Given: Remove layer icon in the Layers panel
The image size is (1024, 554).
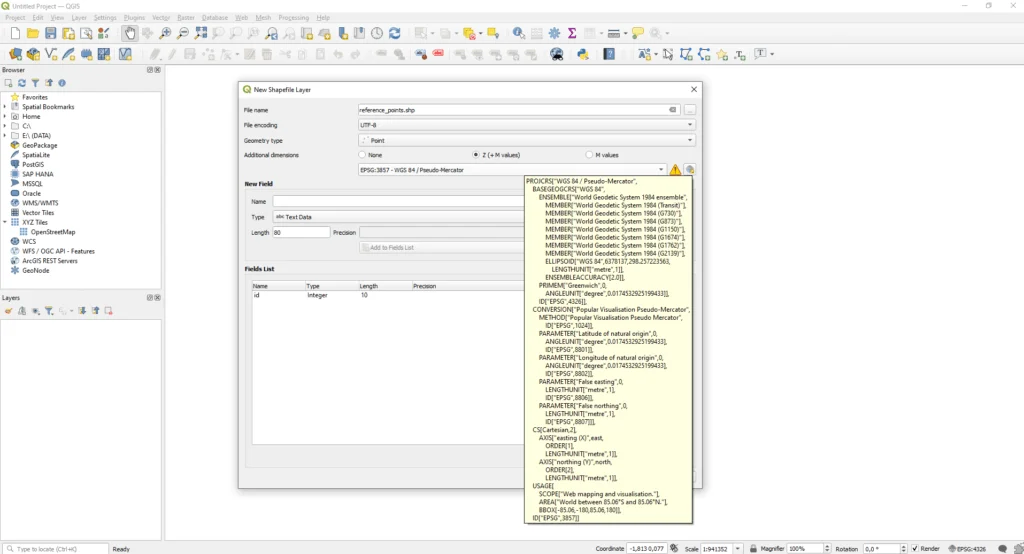Looking at the screenshot, I should coord(108,311).
